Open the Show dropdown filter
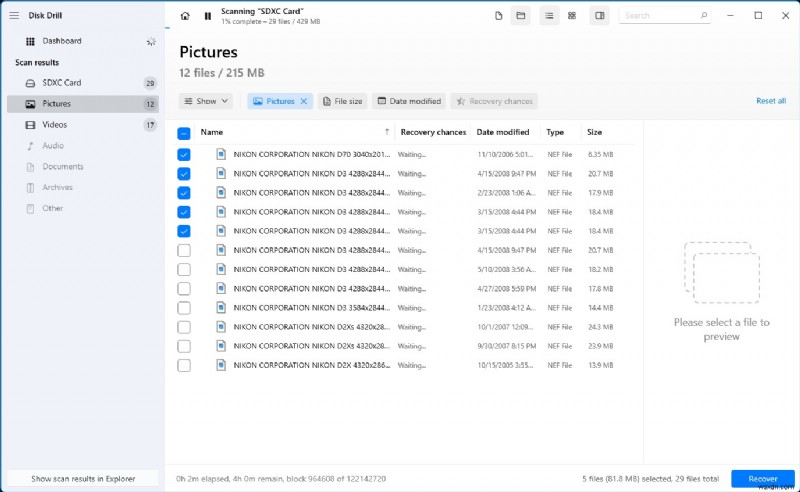 tap(206, 101)
